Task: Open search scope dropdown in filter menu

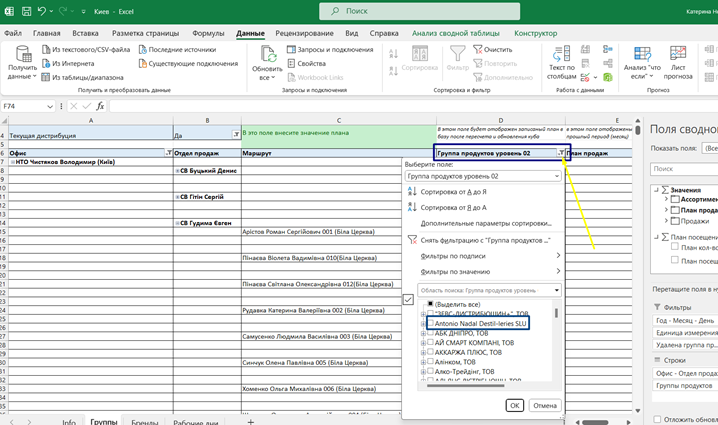Action: click(x=557, y=290)
